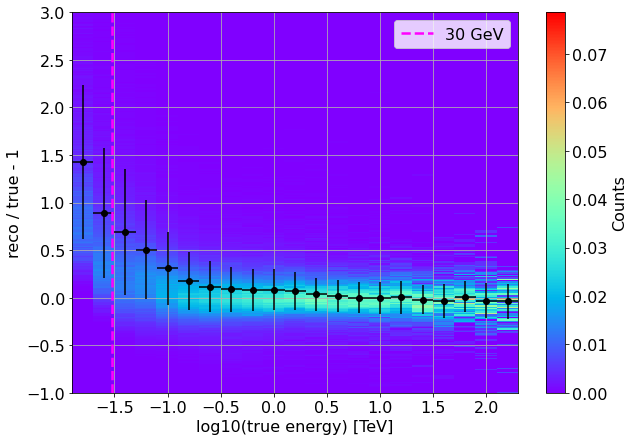Image resolution: width=633 pixels, height=441 pixels.
Task: Click the black data point at x equals −1.0
Action: click(168, 268)
